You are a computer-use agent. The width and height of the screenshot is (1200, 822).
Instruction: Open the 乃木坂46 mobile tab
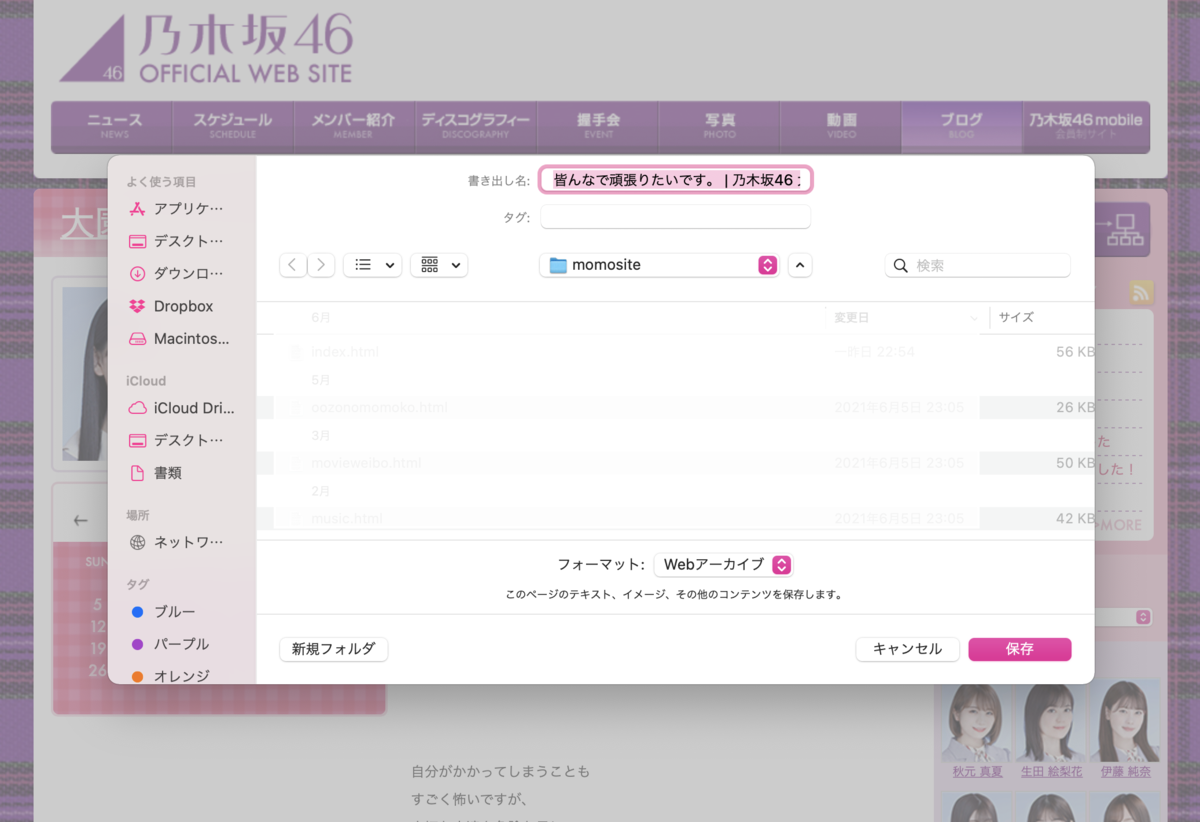coord(1085,125)
